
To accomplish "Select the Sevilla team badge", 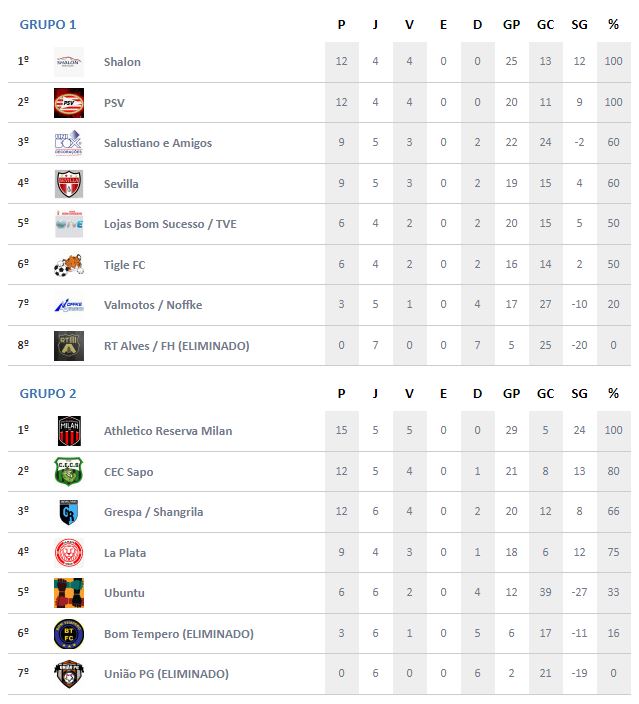I will point(69,184).
